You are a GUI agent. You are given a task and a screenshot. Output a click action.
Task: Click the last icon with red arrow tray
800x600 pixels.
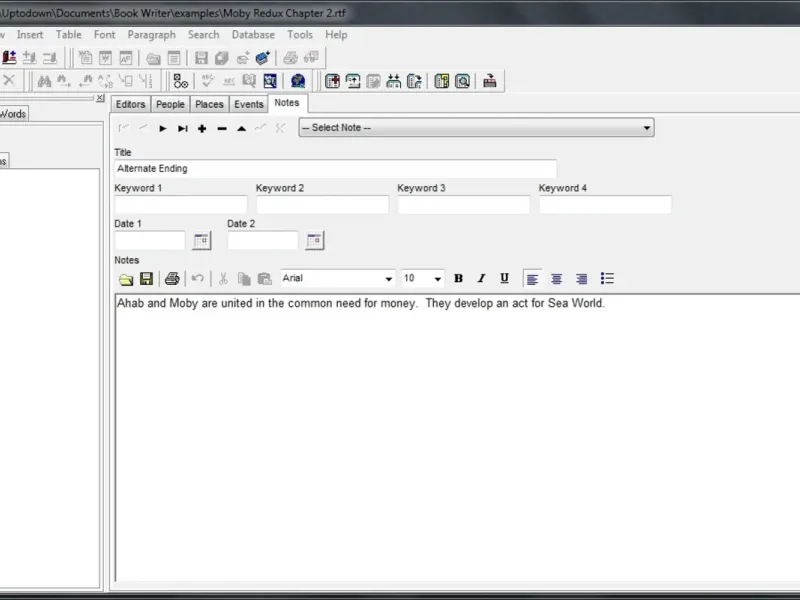[490, 81]
